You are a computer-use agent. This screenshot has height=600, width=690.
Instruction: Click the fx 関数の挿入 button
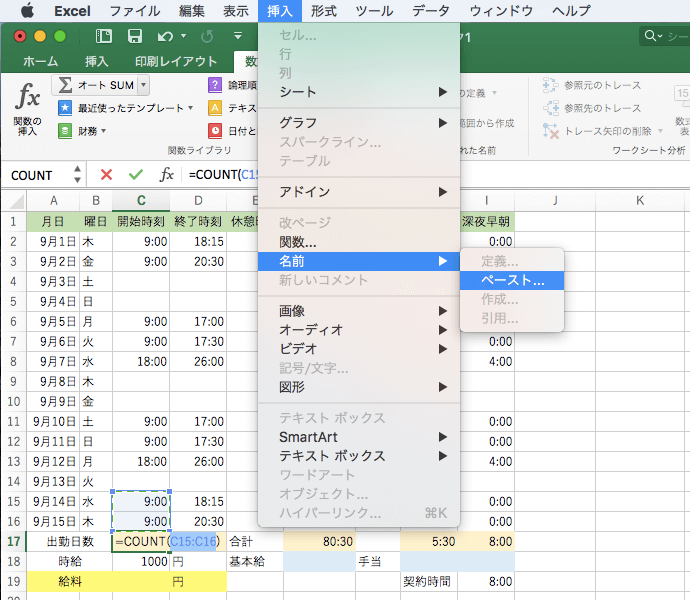27,108
